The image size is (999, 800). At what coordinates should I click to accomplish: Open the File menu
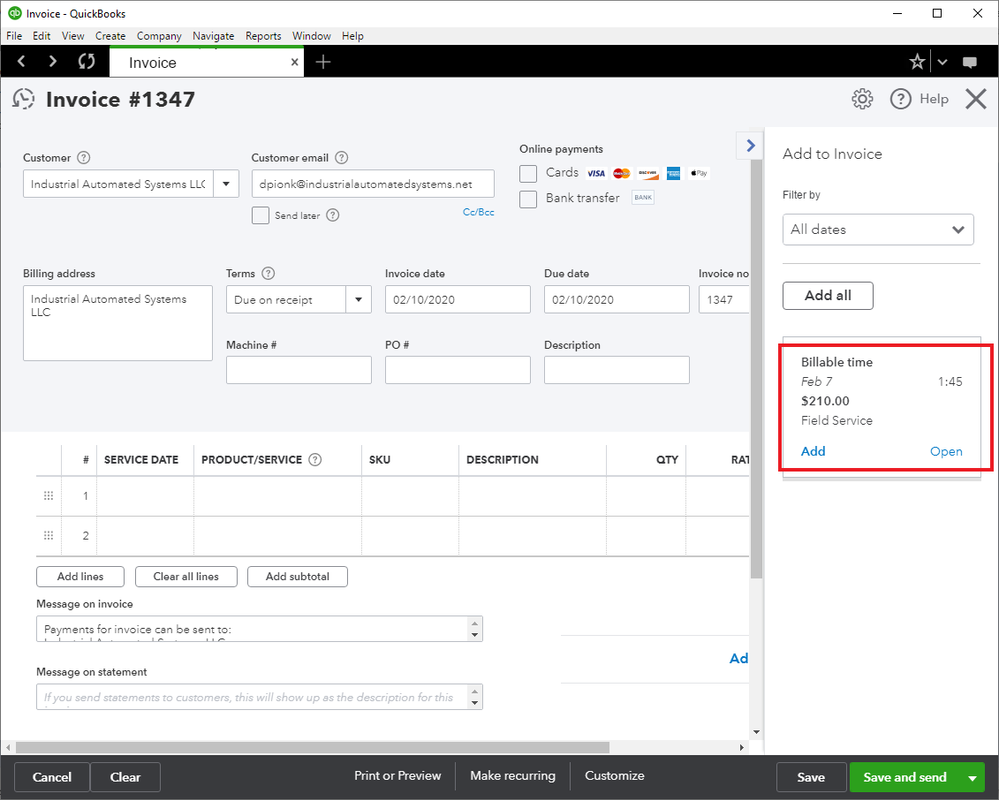point(14,36)
